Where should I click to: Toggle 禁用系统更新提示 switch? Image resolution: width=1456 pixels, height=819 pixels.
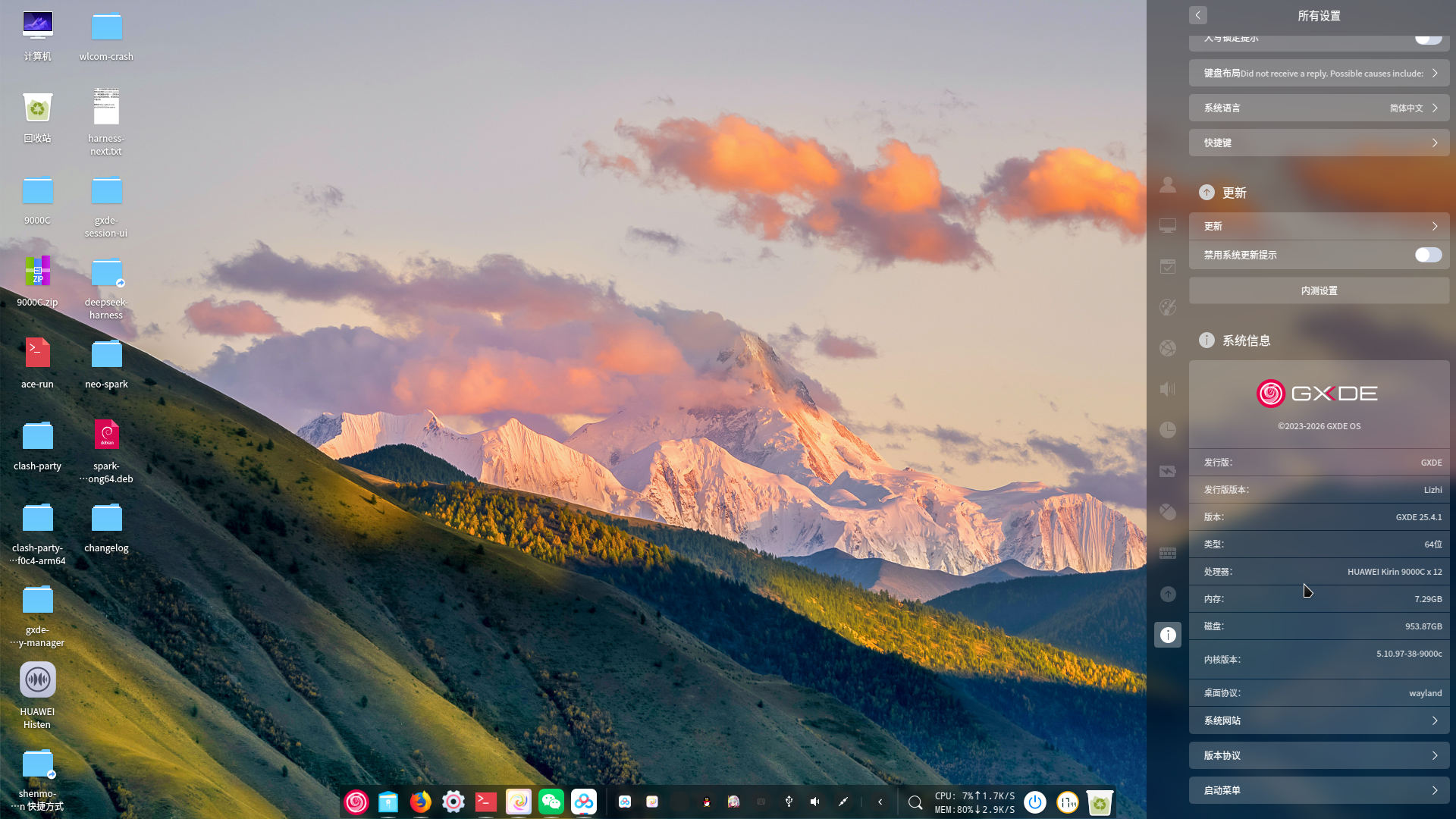tap(1429, 255)
